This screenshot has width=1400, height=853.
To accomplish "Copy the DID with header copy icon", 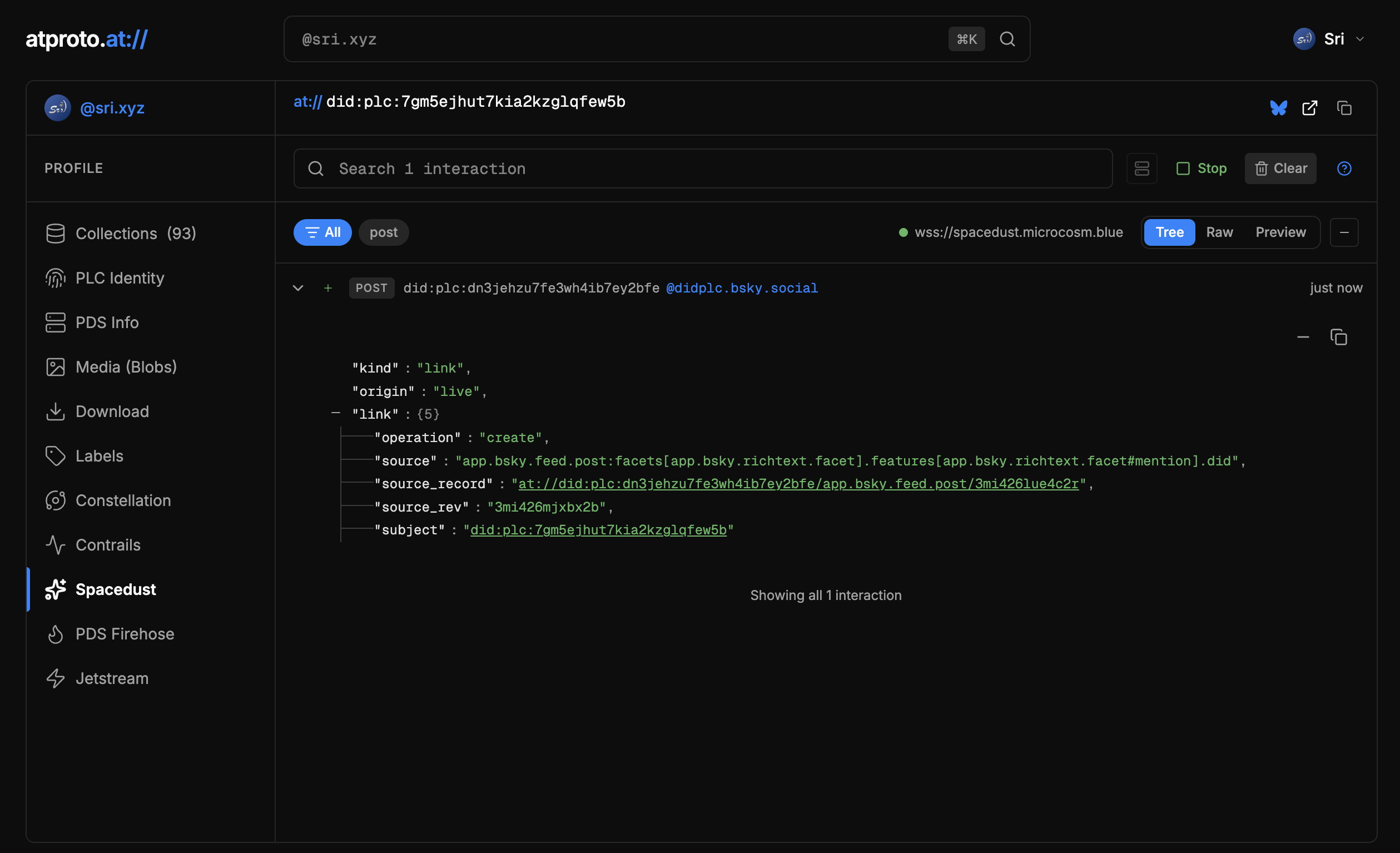I will pyautogui.click(x=1344, y=108).
